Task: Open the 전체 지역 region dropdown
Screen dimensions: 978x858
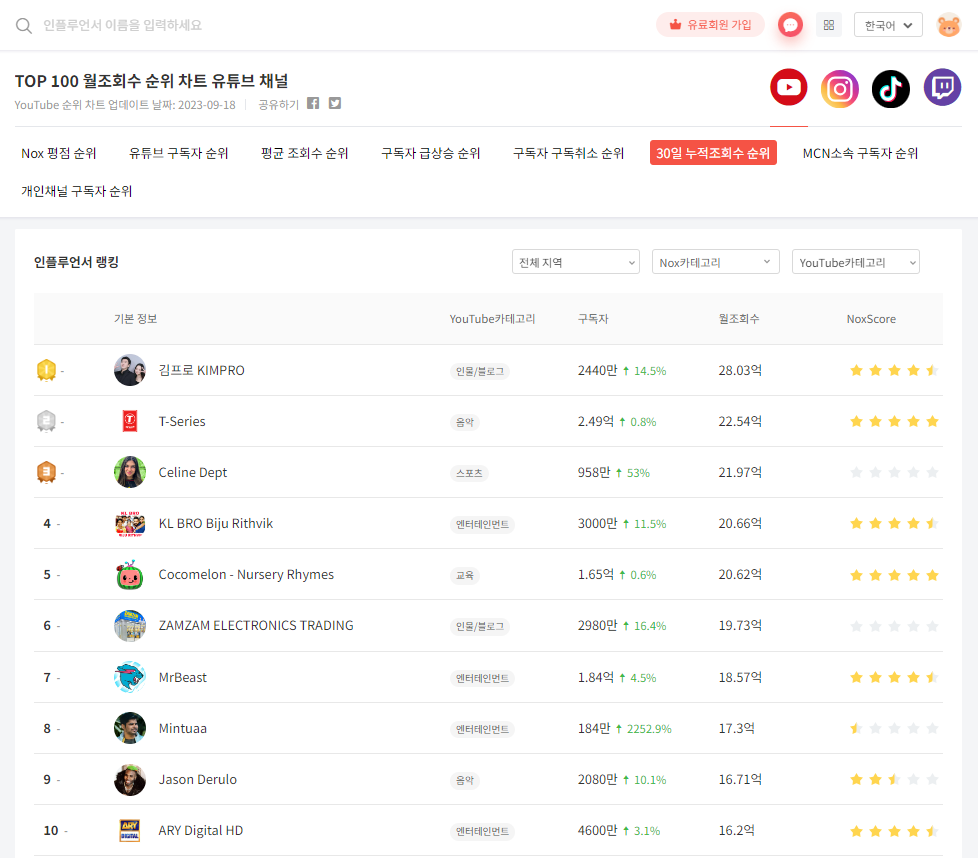Action: [576, 262]
